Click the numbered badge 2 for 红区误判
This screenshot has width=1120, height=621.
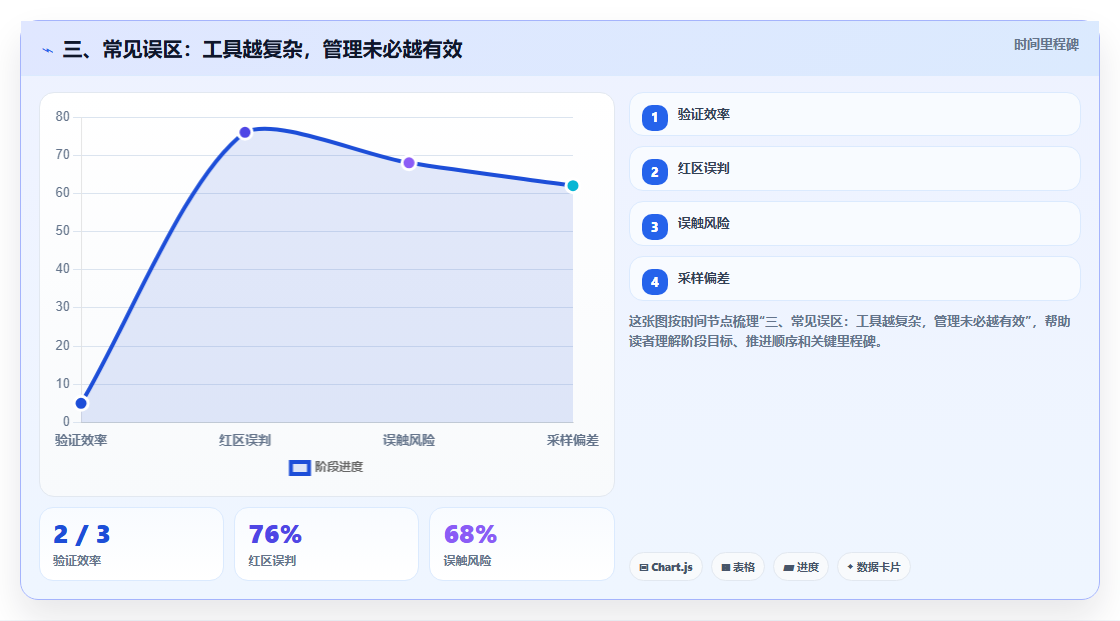[654, 172]
